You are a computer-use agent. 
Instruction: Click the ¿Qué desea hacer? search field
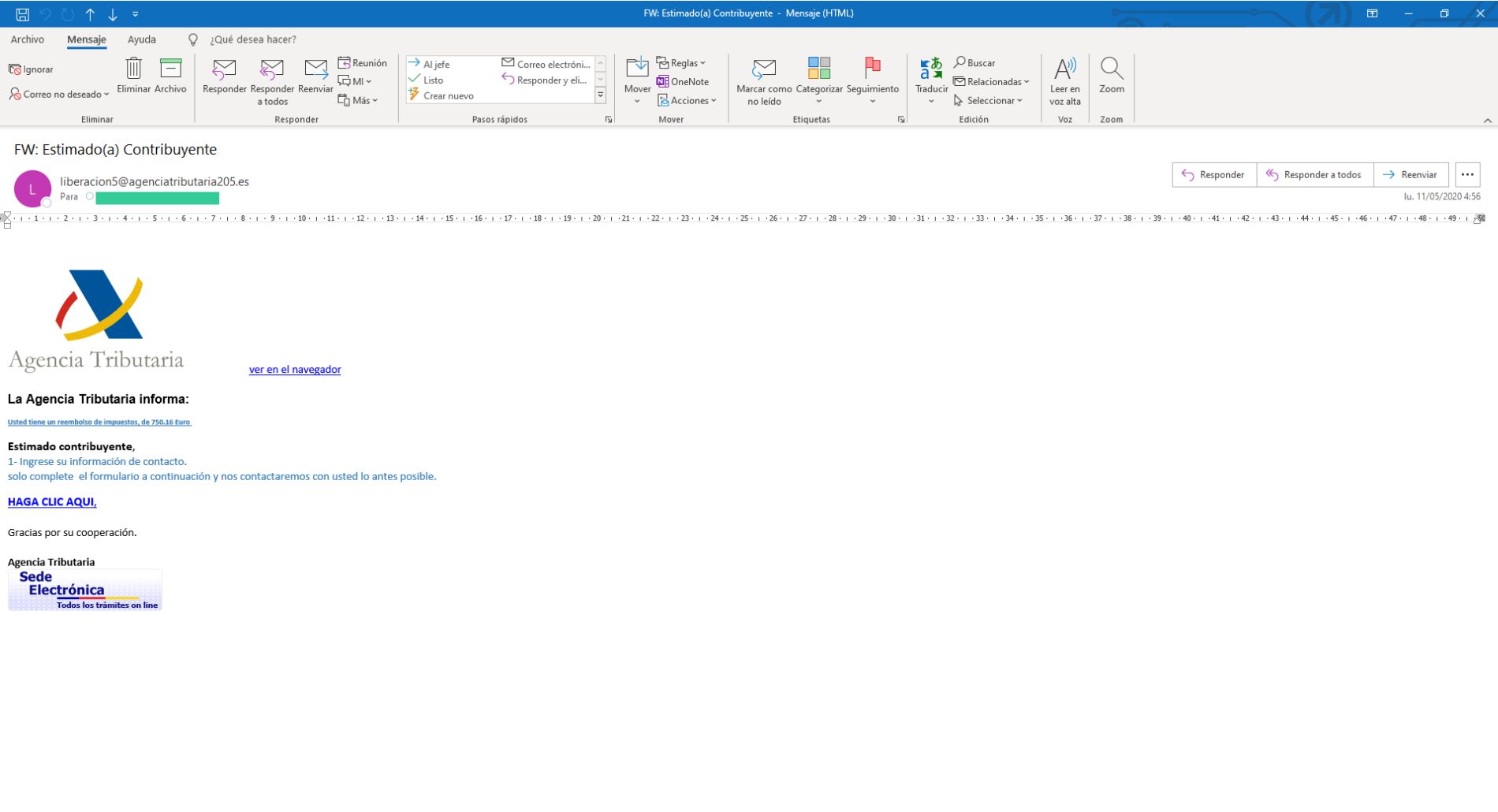(252, 39)
